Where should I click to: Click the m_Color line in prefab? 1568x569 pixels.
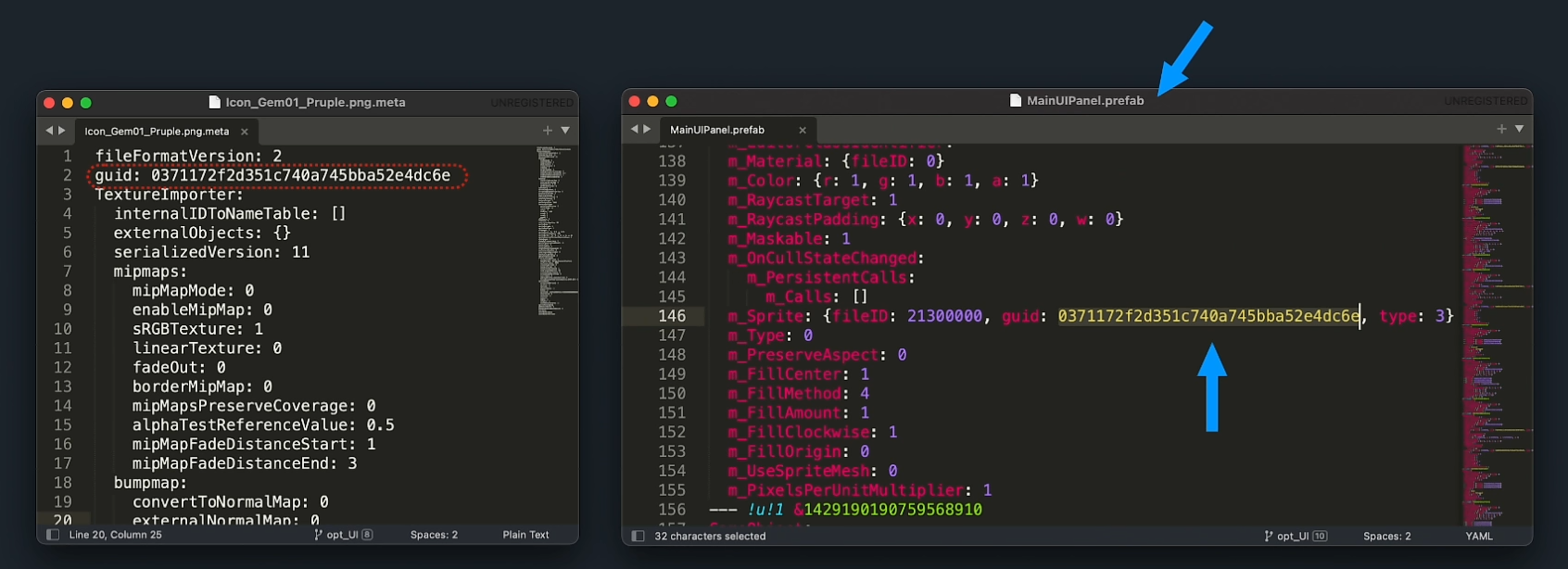883,181
